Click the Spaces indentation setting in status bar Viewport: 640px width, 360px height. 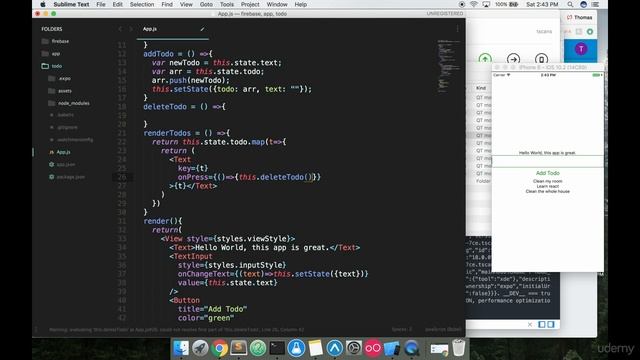(x=402, y=329)
